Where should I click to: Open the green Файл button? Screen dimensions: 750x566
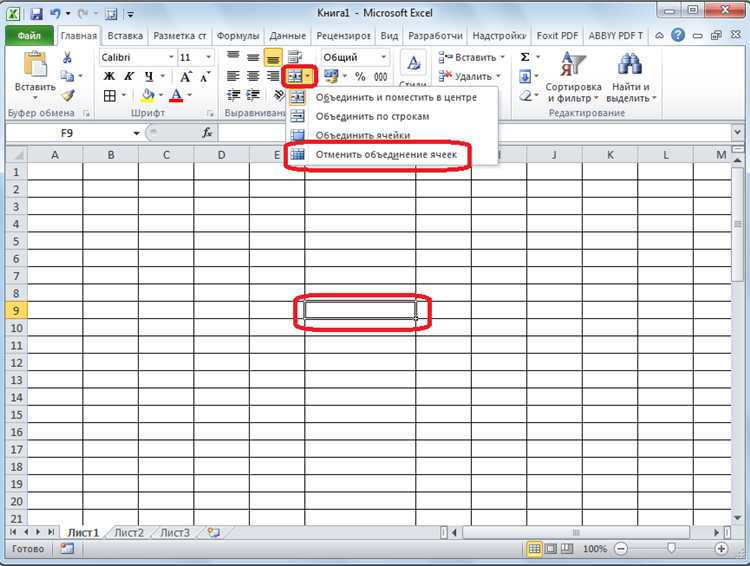click(30, 36)
